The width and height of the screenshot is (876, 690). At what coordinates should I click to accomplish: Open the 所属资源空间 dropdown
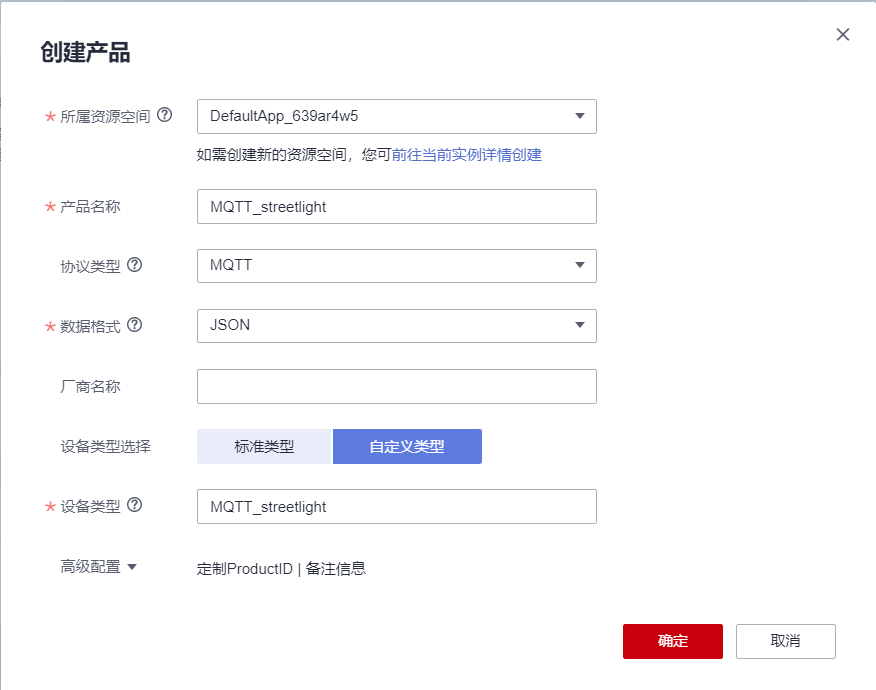396,116
